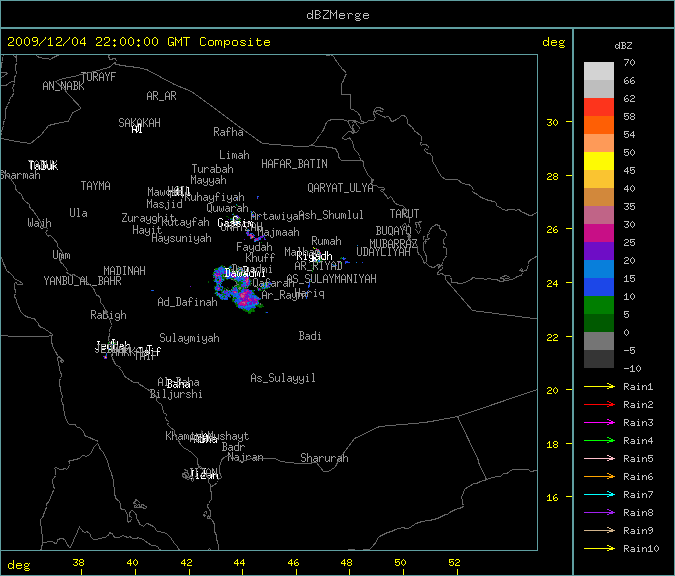This screenshot has height=576, width=675.
Task: Click the longitude 44 axis label
Action: pyautogui.click(x=239, y=562)
